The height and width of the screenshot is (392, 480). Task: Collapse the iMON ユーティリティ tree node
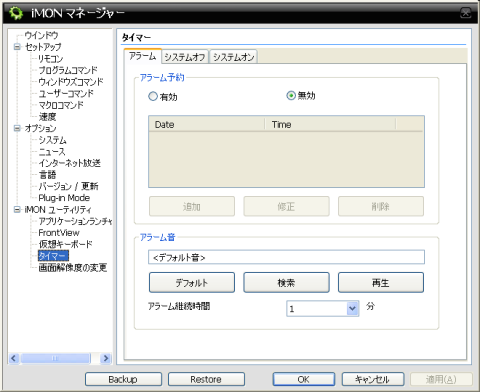point(17,209)
